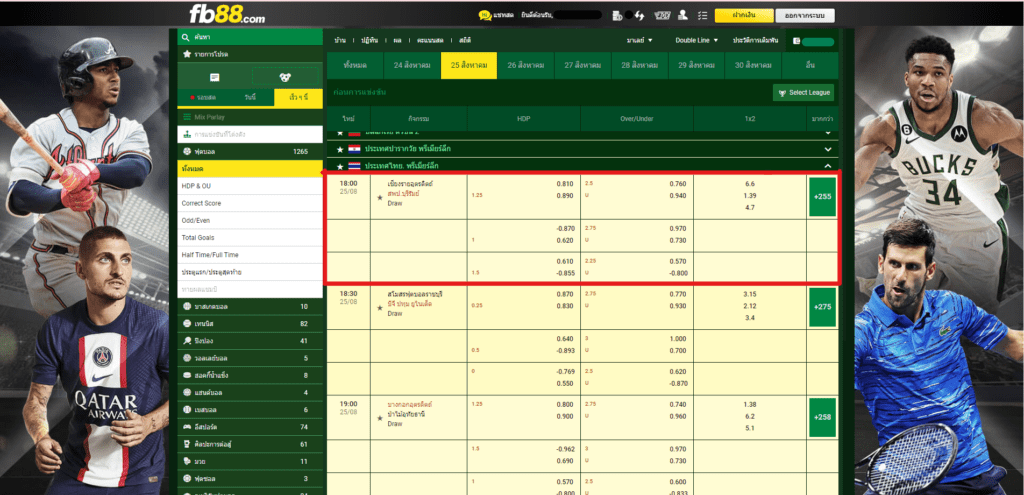
Task: Select the 26 สิงหาคม date tab
Action: (526, 65)
